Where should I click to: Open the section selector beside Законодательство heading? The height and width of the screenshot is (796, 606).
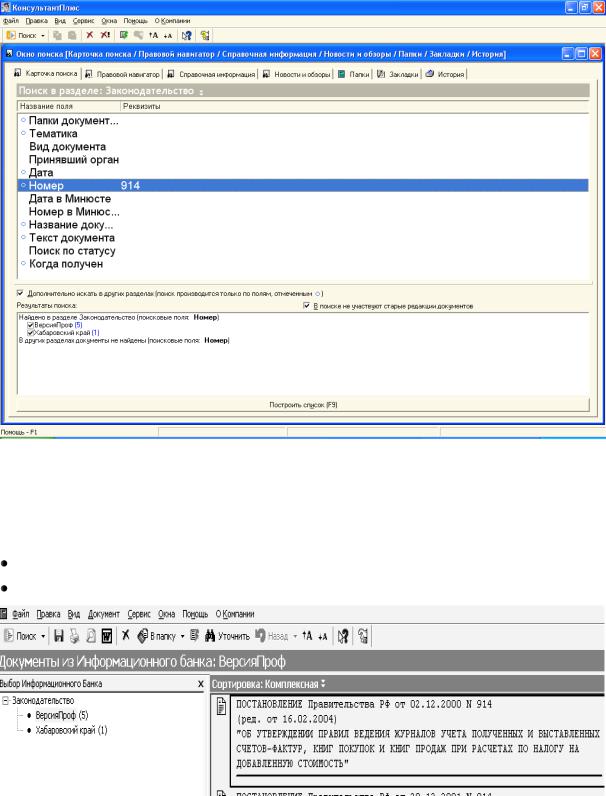[x=201, y=91]
